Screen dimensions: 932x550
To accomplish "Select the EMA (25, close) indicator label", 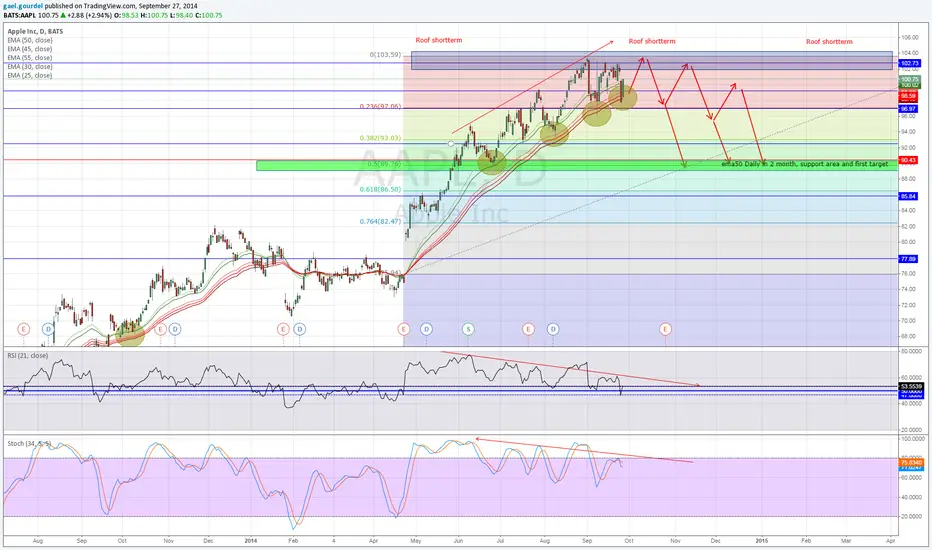I will (30, 76).
